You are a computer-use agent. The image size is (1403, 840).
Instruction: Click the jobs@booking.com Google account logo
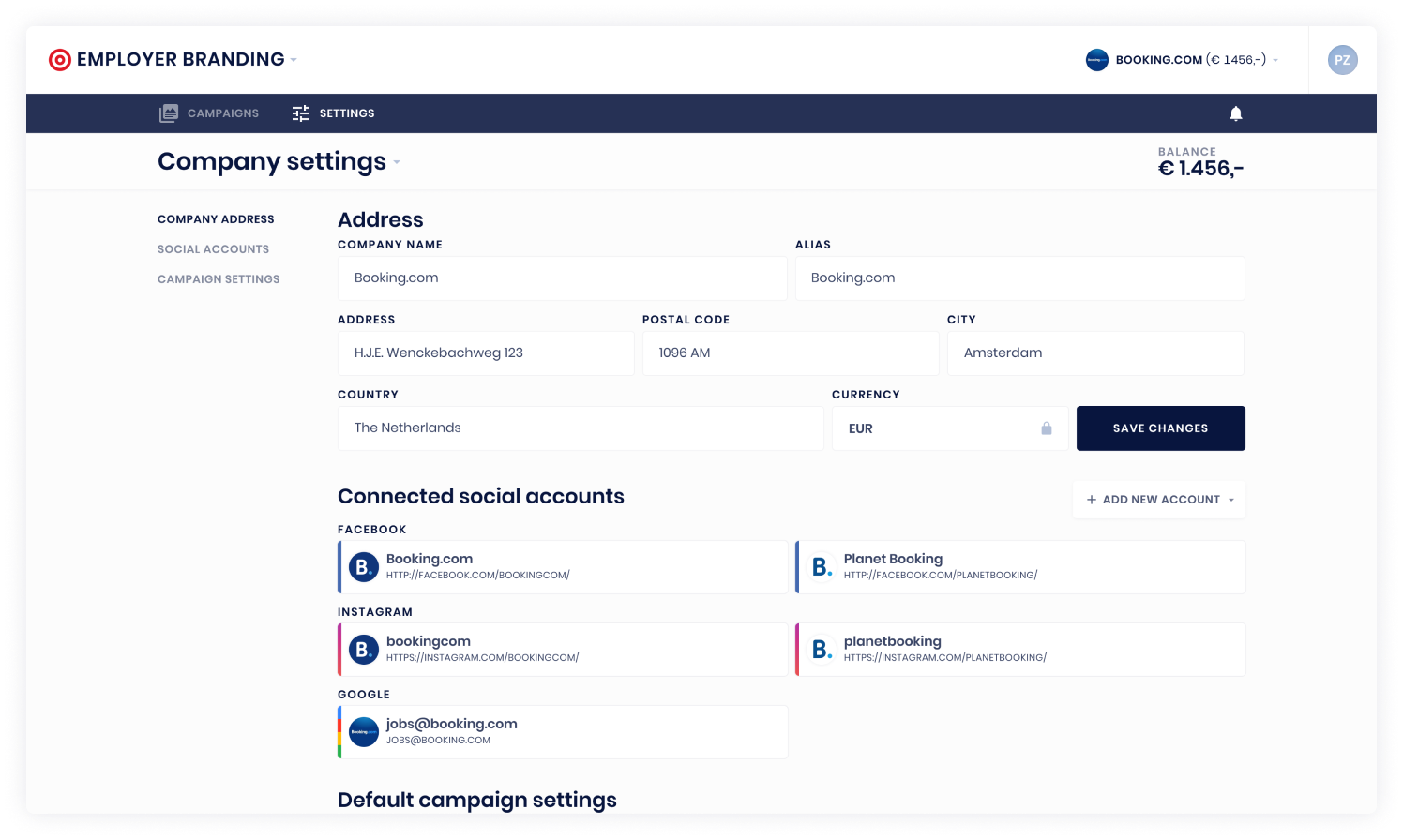[364, 732]
